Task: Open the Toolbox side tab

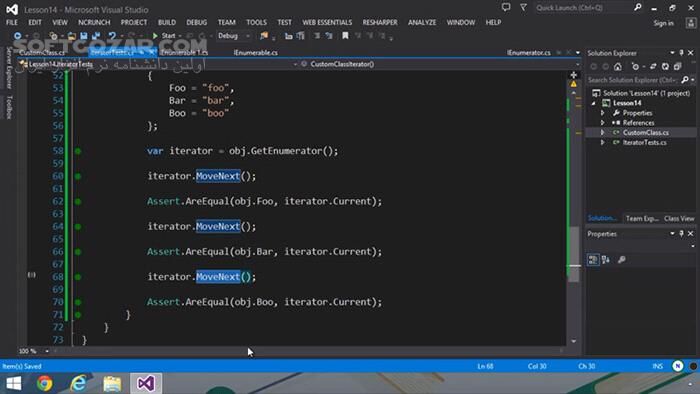Action: pyautogui.click(x=9, y=107)
